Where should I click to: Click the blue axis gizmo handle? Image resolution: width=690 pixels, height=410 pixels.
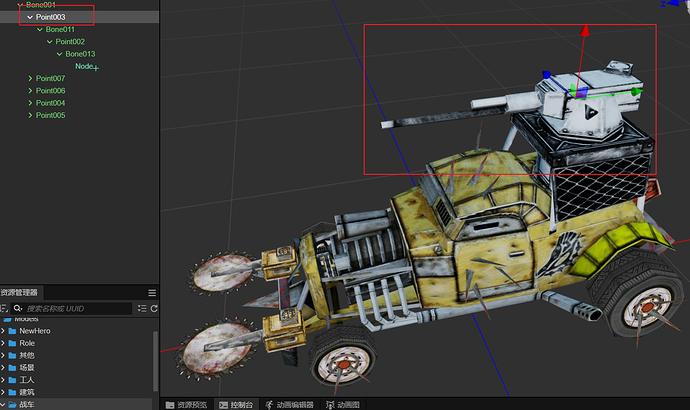pyautogui.click(x=547, y=75)
